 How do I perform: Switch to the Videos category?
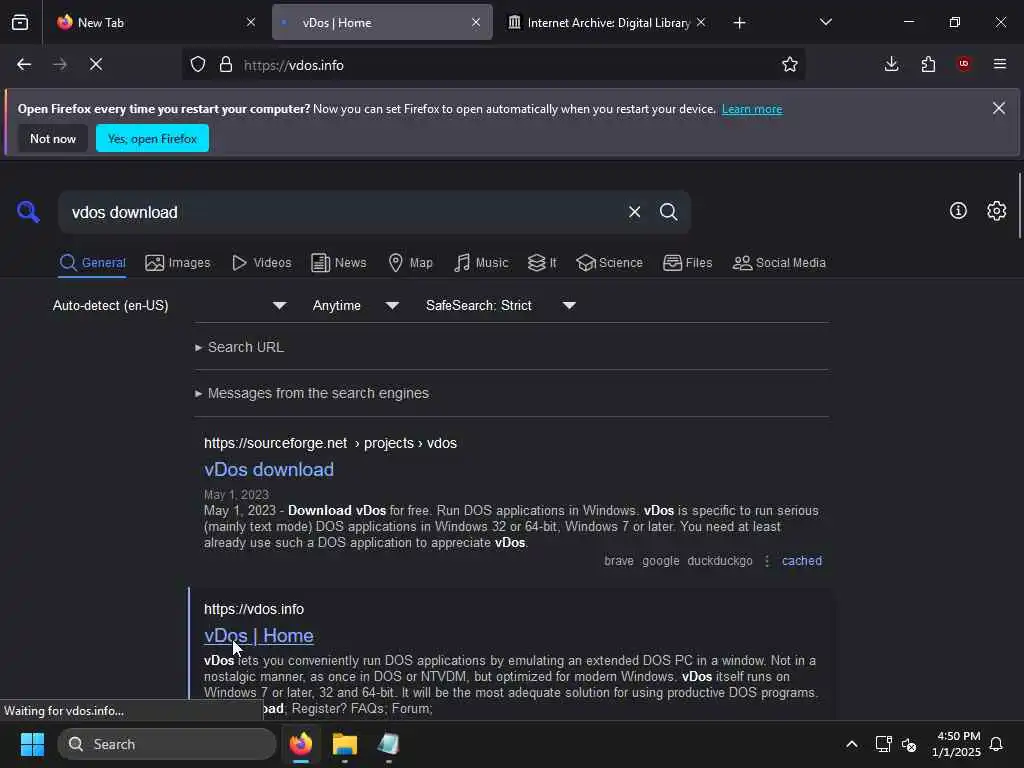tap(262, 263)
